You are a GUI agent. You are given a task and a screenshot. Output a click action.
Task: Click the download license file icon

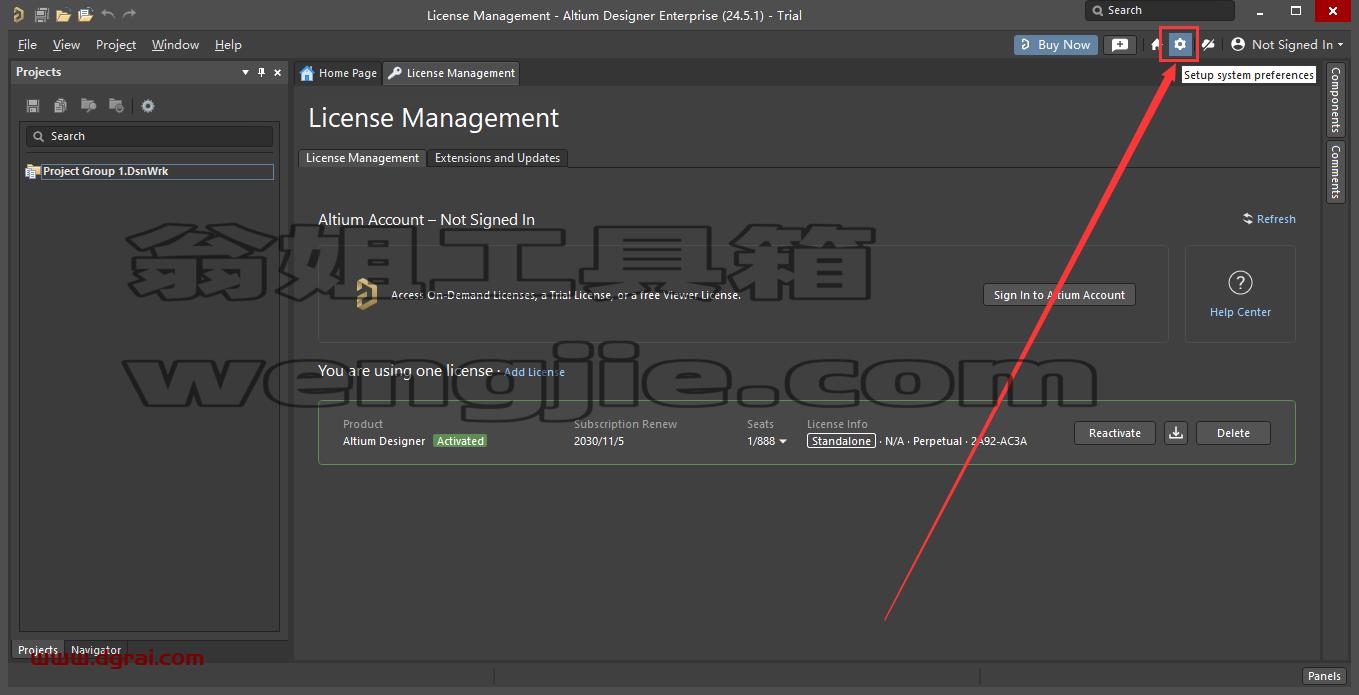point(1176,433)
